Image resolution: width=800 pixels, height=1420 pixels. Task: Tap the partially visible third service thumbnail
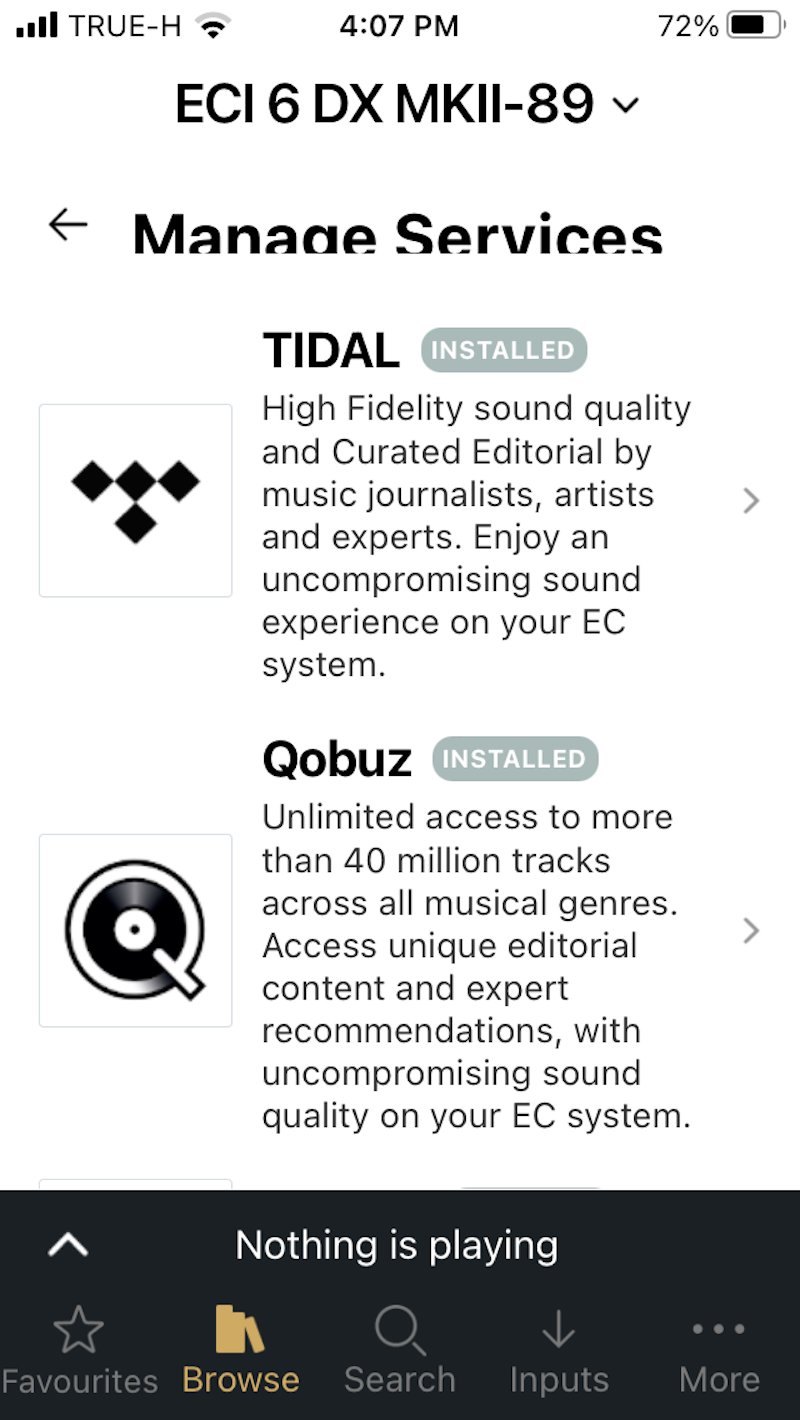pyautogui.click(x=136, y=1185)
